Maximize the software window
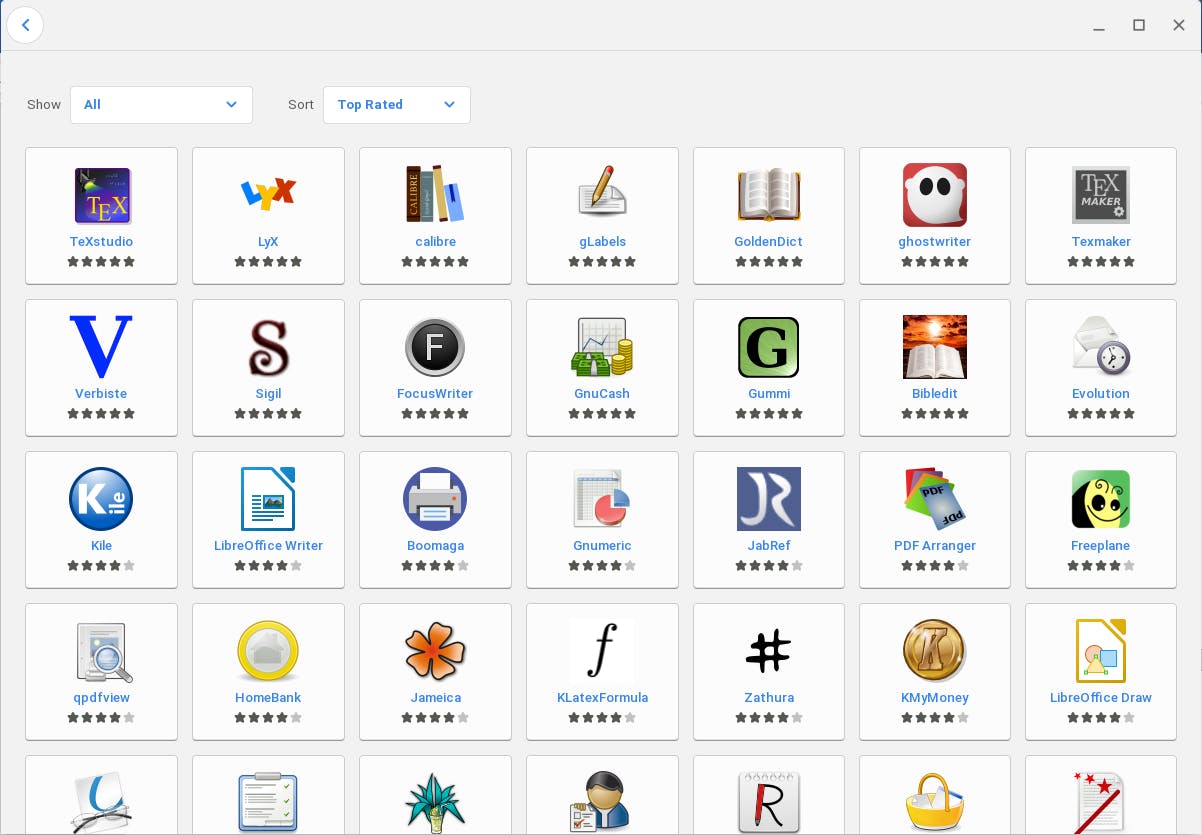 point(1139,25)
